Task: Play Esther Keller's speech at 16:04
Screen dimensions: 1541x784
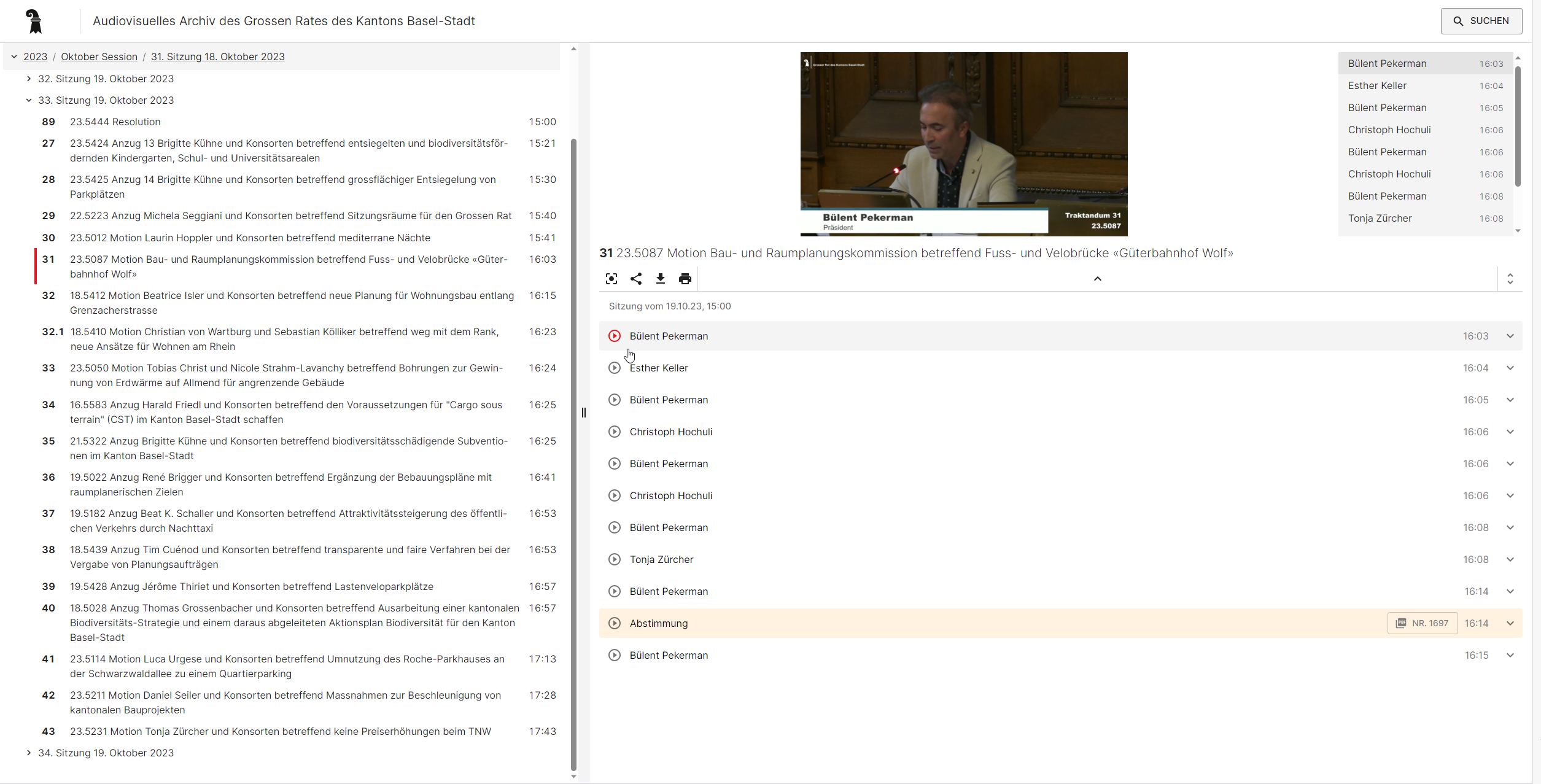Action: [614, 368]
